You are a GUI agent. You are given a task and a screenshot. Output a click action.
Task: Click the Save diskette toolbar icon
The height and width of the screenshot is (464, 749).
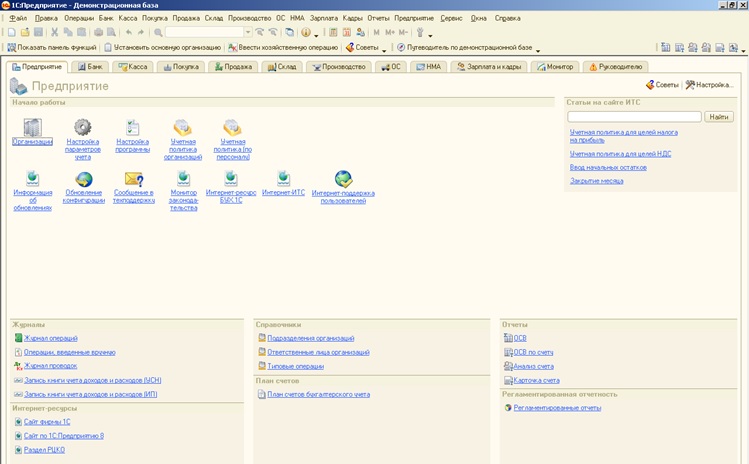click(x=38, y=32)
